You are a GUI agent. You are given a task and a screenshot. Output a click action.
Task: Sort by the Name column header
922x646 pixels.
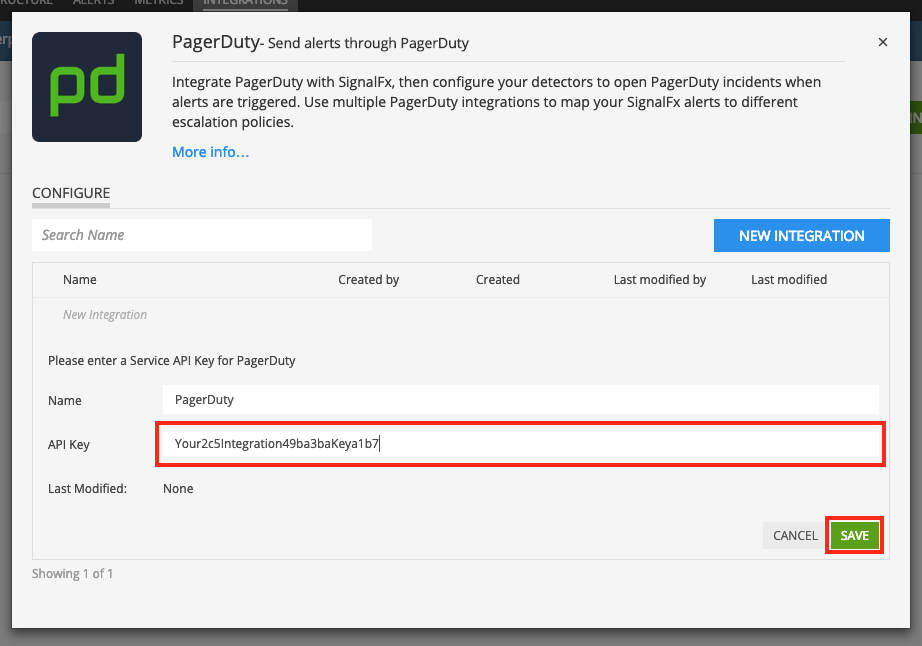pyautogui.click(x=80, y=280)
